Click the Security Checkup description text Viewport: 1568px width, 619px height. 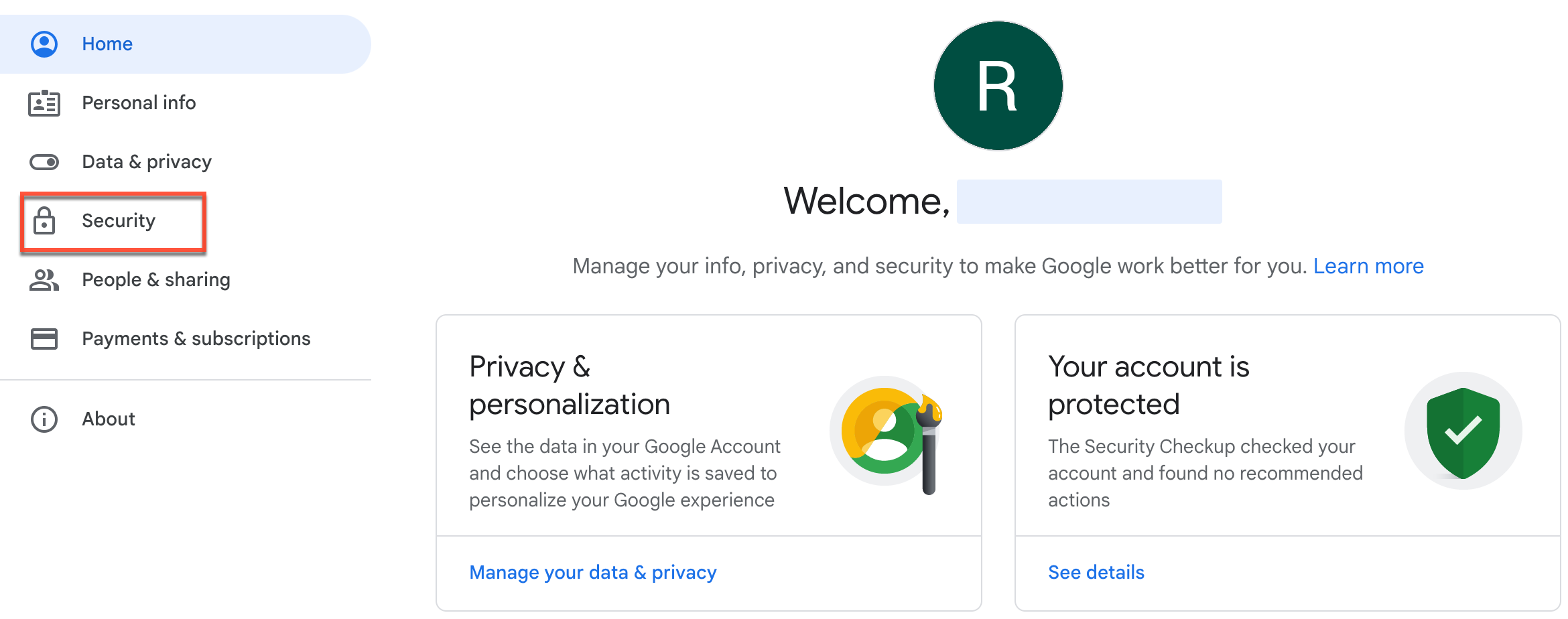[1205, 473]
